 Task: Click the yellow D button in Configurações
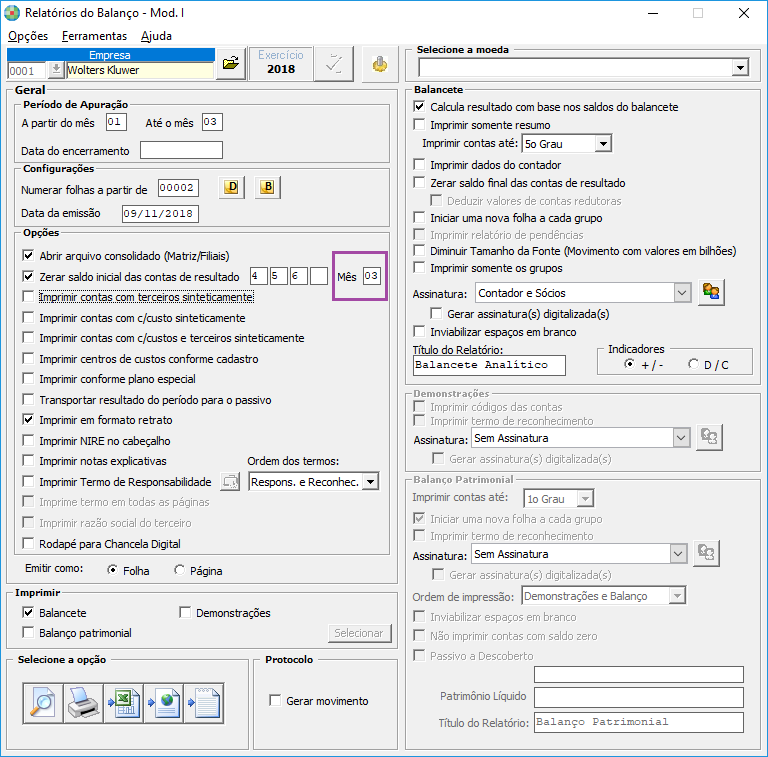(x=231, y=188)
